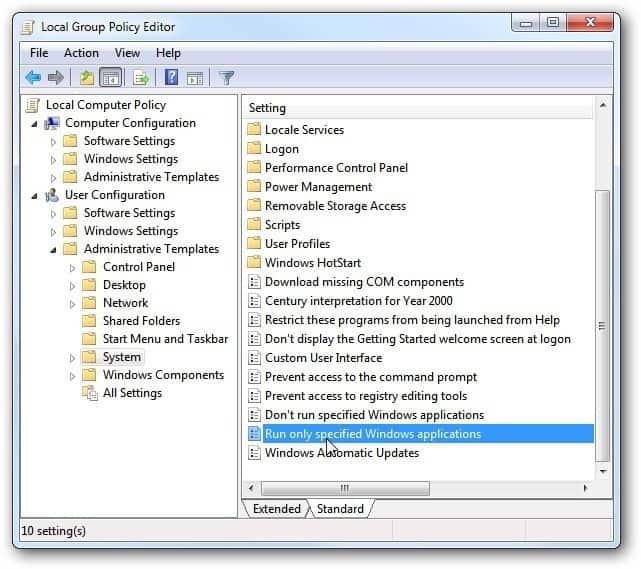Open the File menu
The image size is (641, 569).
point(39,53)
